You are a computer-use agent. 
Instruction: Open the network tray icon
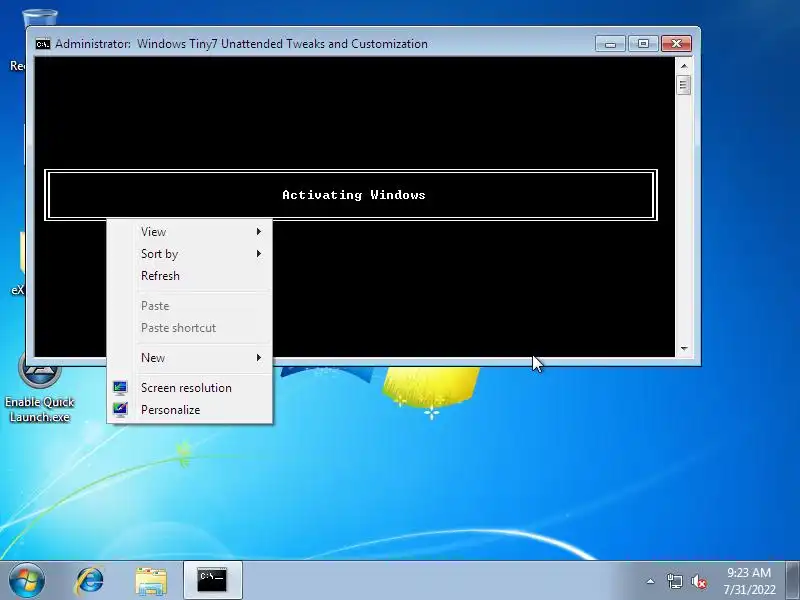674,581
